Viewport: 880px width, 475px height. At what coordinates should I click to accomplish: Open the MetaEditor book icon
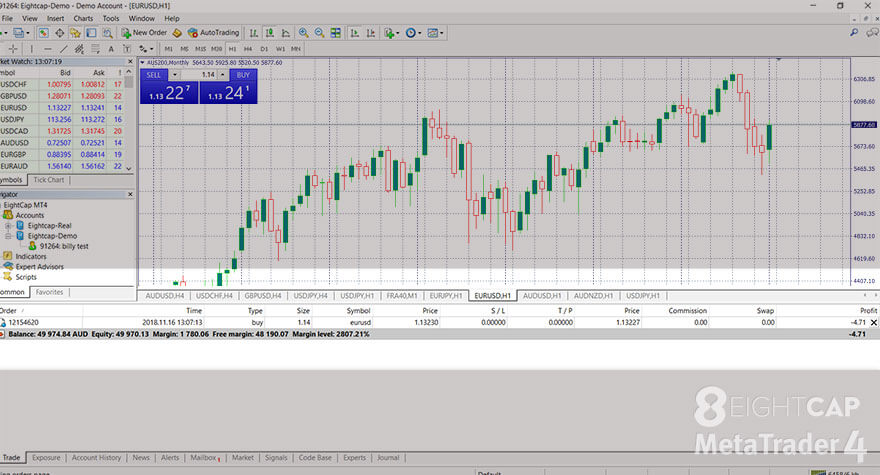177,33
